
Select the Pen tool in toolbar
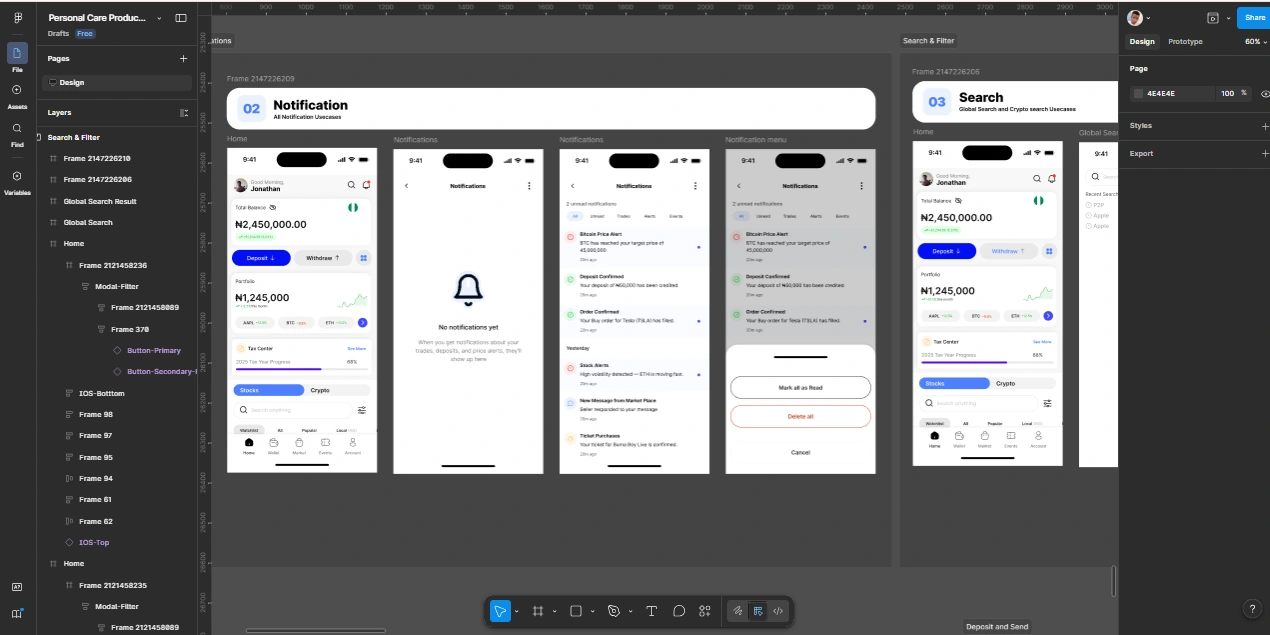point(614,610)
